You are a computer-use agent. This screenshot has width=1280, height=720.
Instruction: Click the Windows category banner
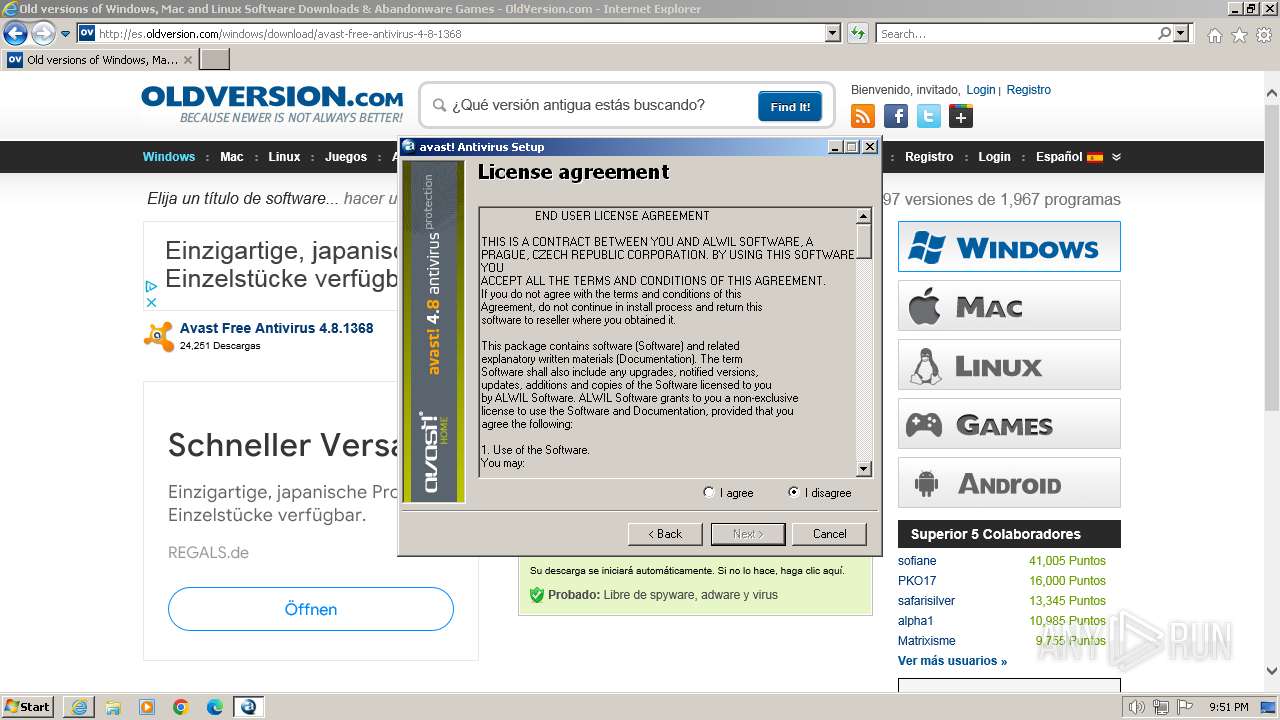click(x=1009, y=246)
